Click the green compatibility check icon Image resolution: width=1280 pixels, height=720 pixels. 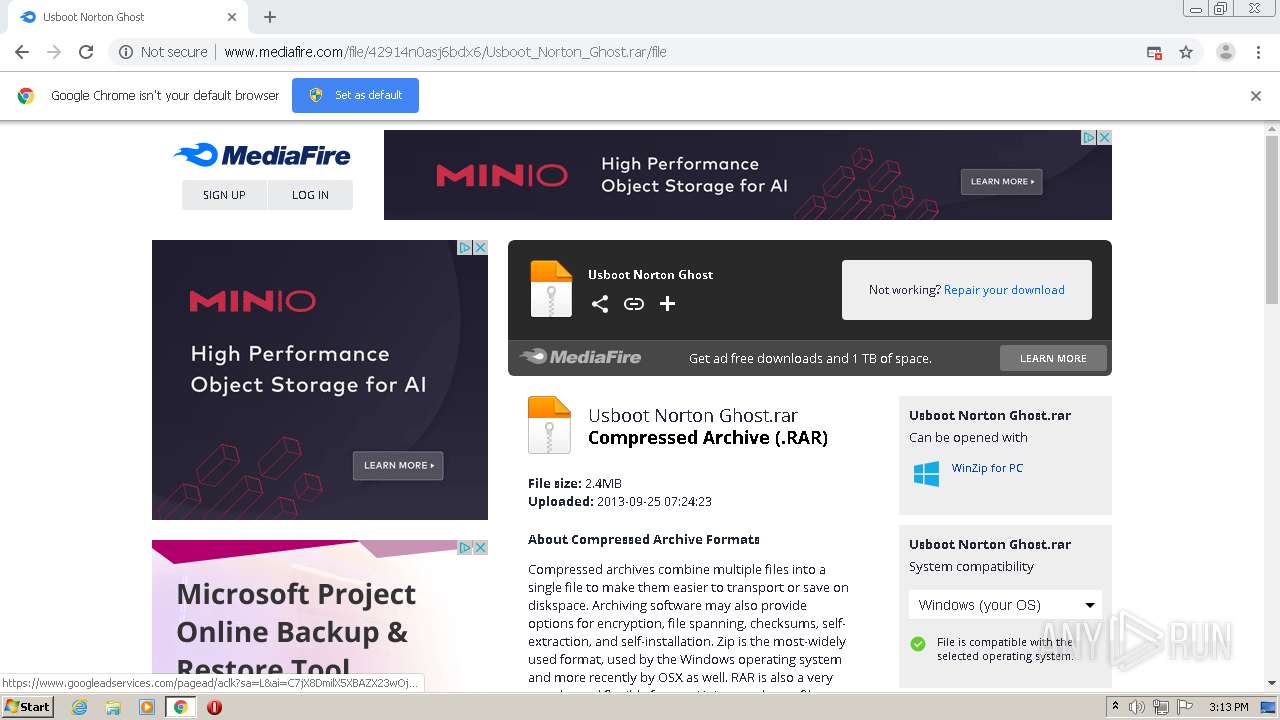tap(918, 644)
